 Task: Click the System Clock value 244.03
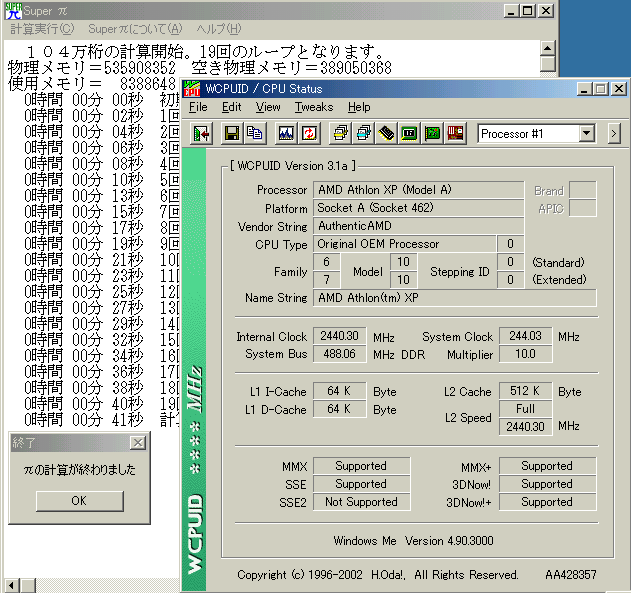coord(526,336)
